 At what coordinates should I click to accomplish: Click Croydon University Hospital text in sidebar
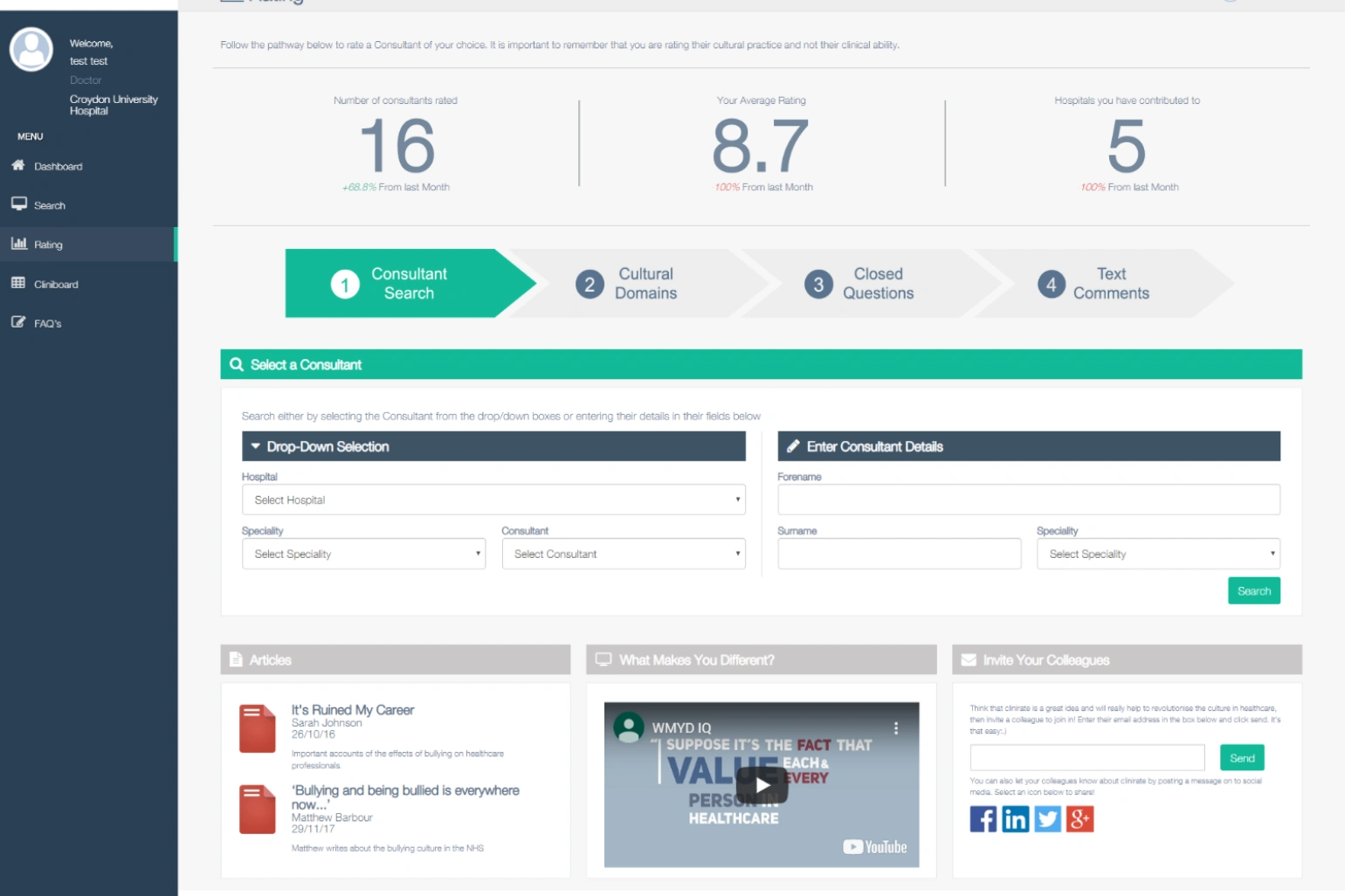[x=114, y=105]
